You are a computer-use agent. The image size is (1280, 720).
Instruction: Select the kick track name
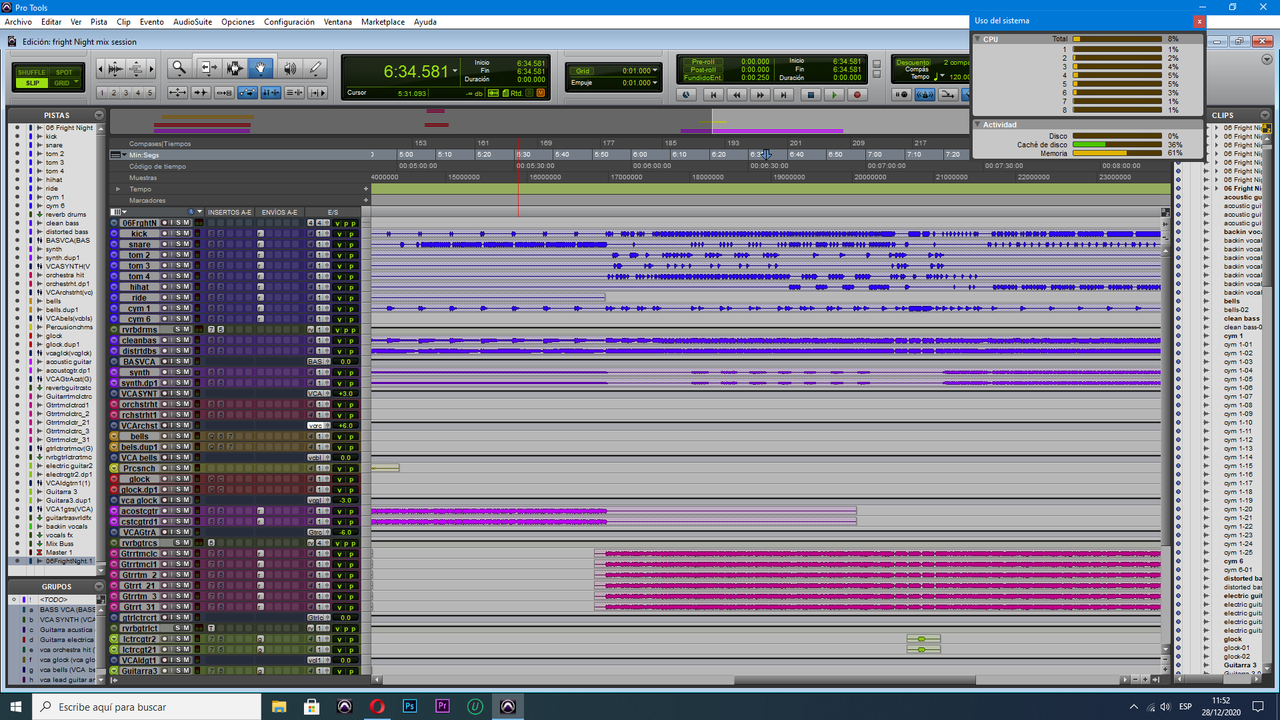coord(139,234)
